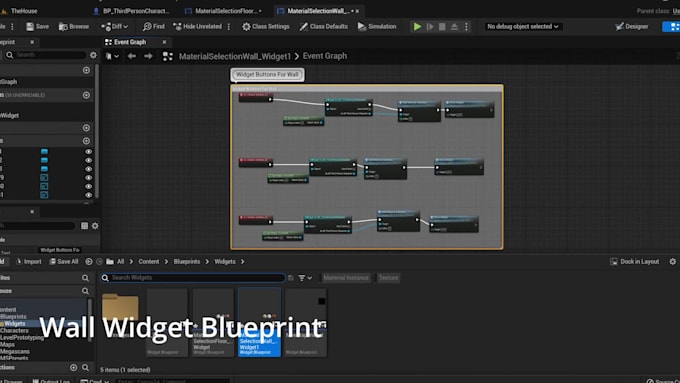Click 'Blueprints' in the content path
The image size is (680, 383).
pos(187,262)
